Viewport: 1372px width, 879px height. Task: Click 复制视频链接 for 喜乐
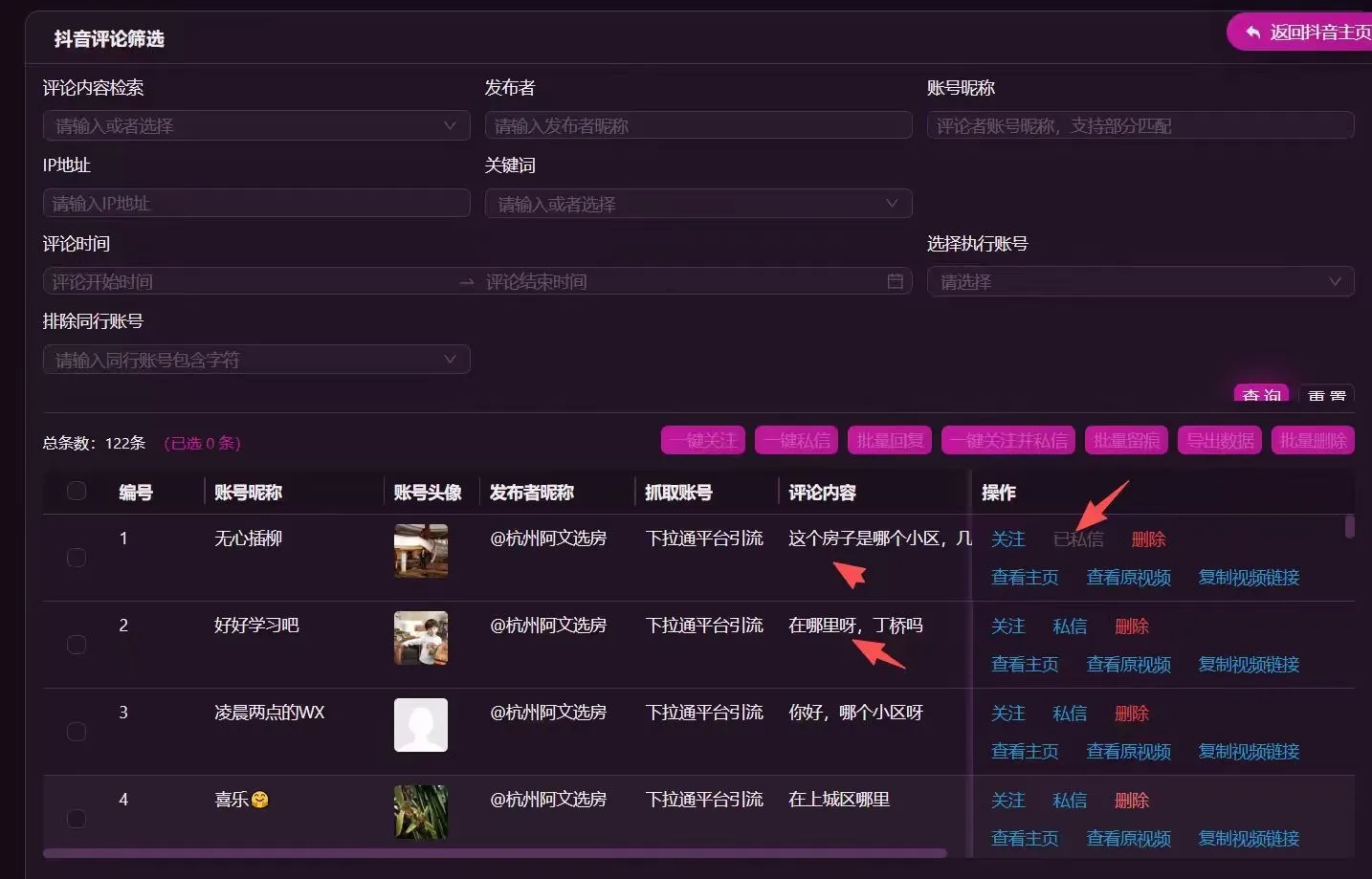coord(1250,839)
